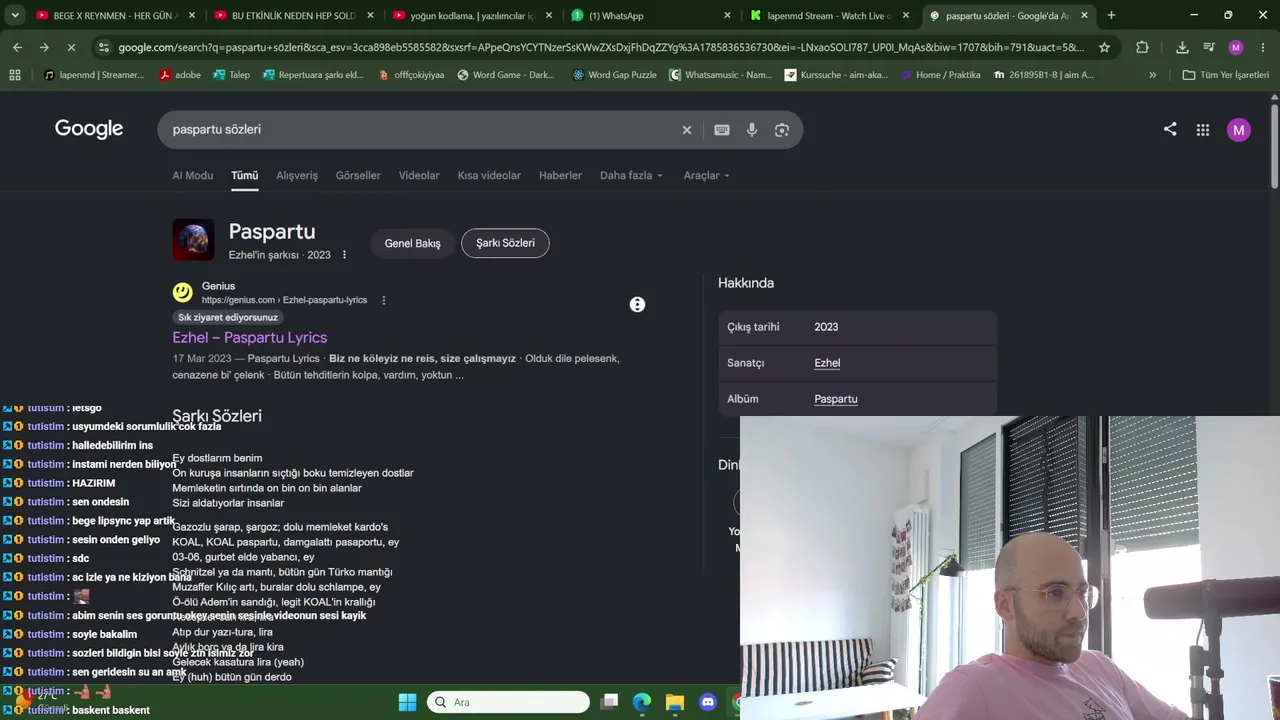Open the Word Gap Puzzle bookmark

pyautogui.click(x=614, y=75)
